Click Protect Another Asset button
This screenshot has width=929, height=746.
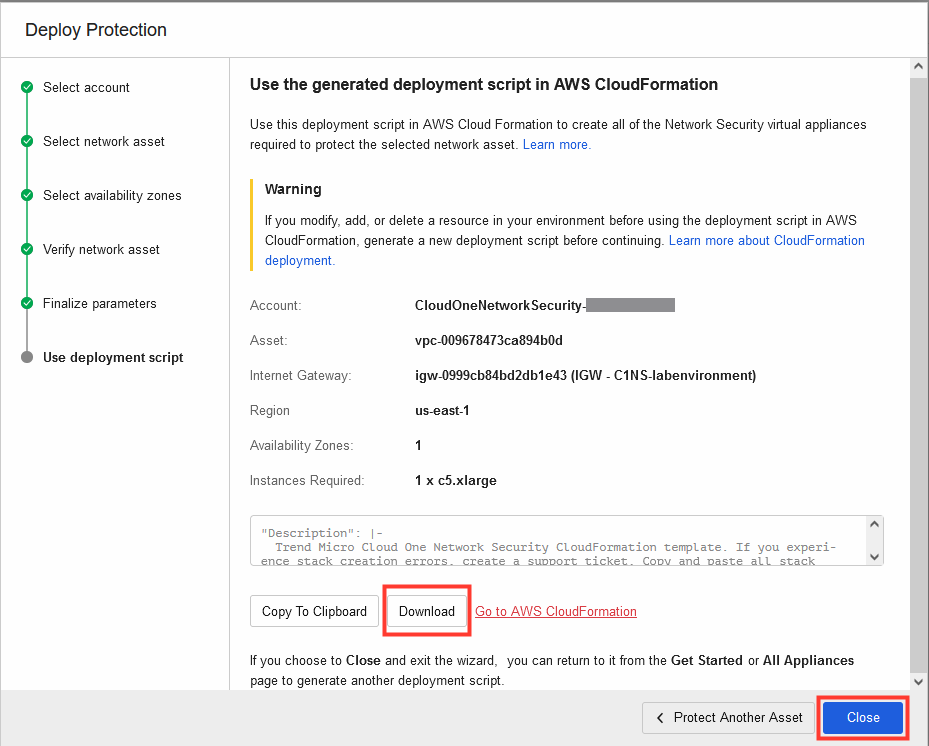point(729,718)
